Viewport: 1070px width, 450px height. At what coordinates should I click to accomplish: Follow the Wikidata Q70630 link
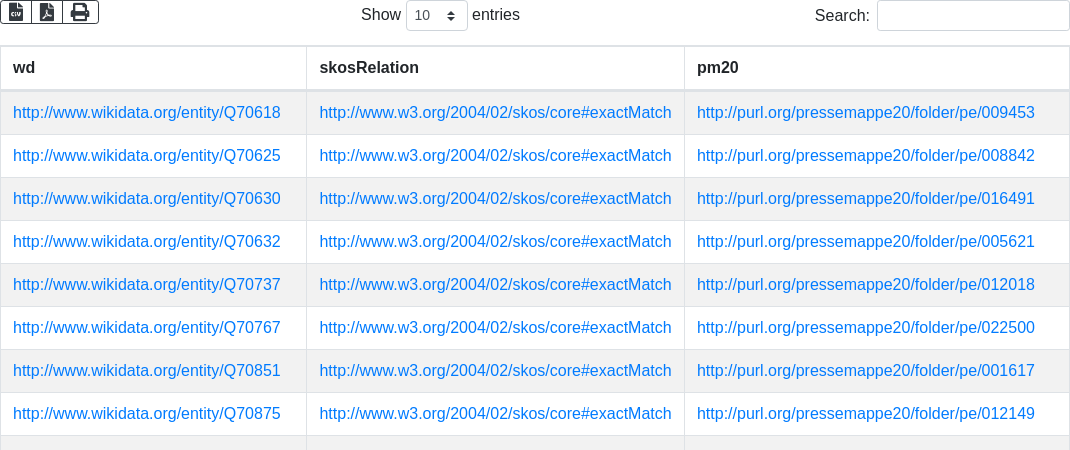point(146,199)
